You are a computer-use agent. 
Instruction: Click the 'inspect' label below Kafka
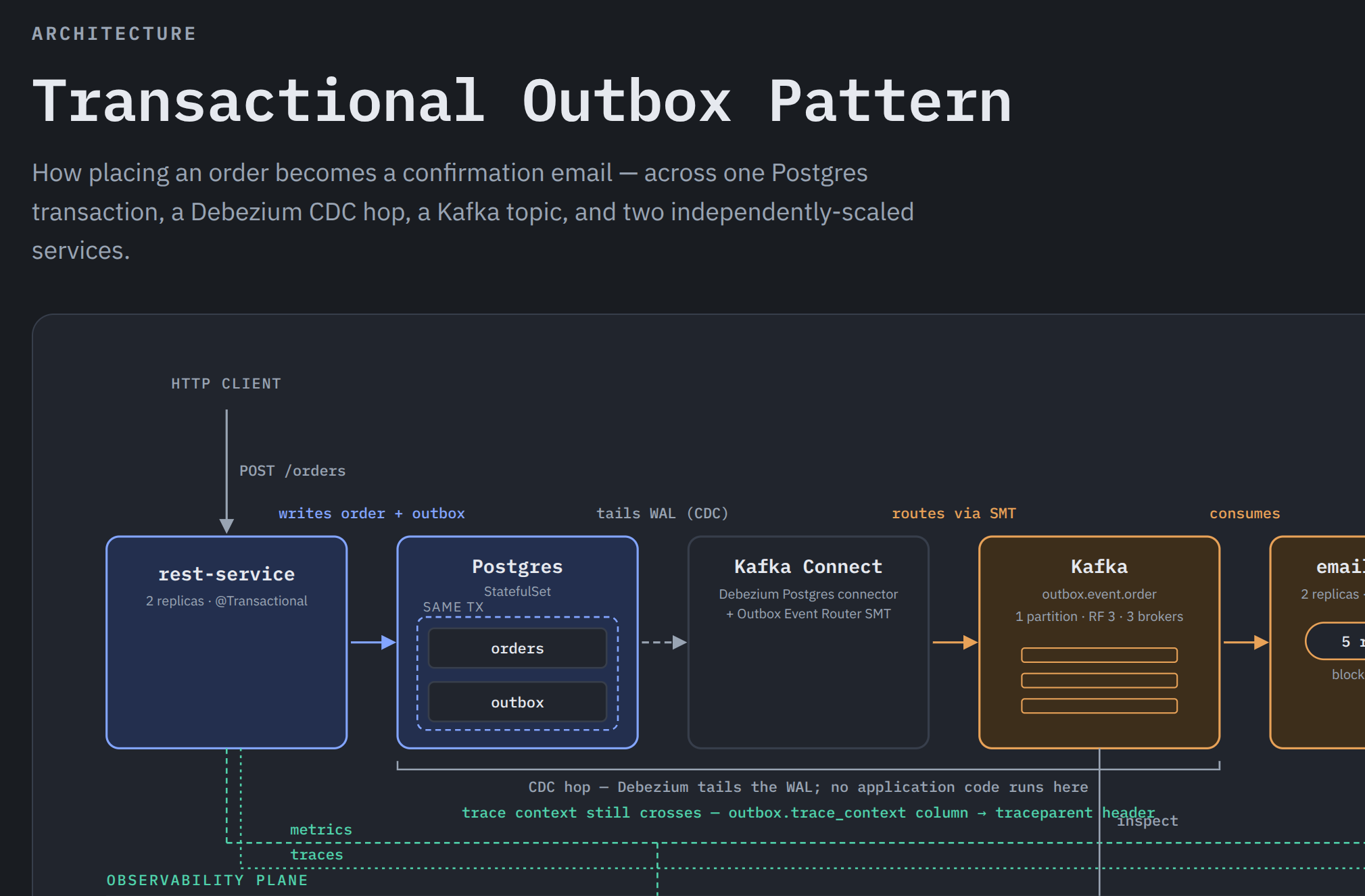point(1147,821)
